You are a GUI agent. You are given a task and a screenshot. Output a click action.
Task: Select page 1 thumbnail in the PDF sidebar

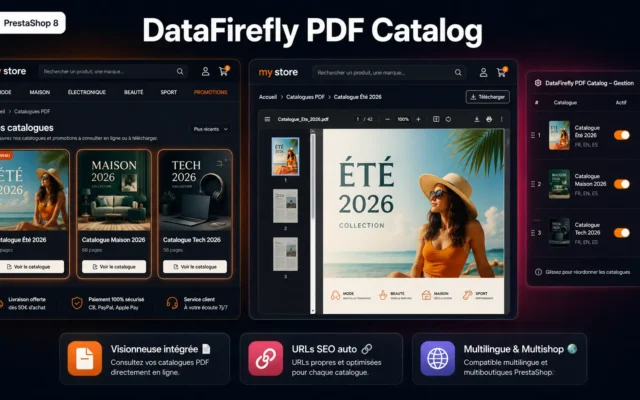pyautogui.click(x=285, y=156)
